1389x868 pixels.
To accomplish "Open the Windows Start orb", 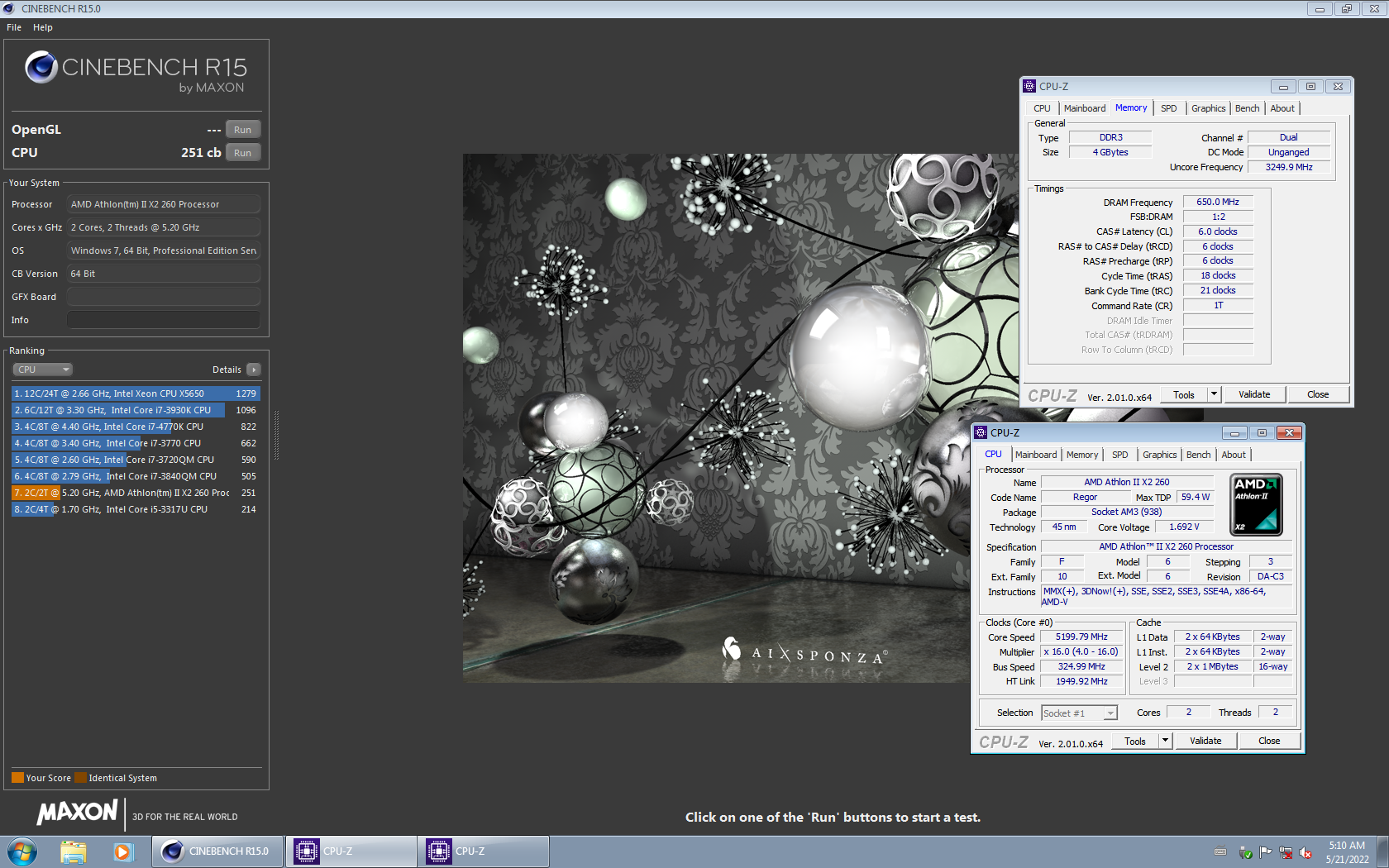I will (x=22, y=851).
